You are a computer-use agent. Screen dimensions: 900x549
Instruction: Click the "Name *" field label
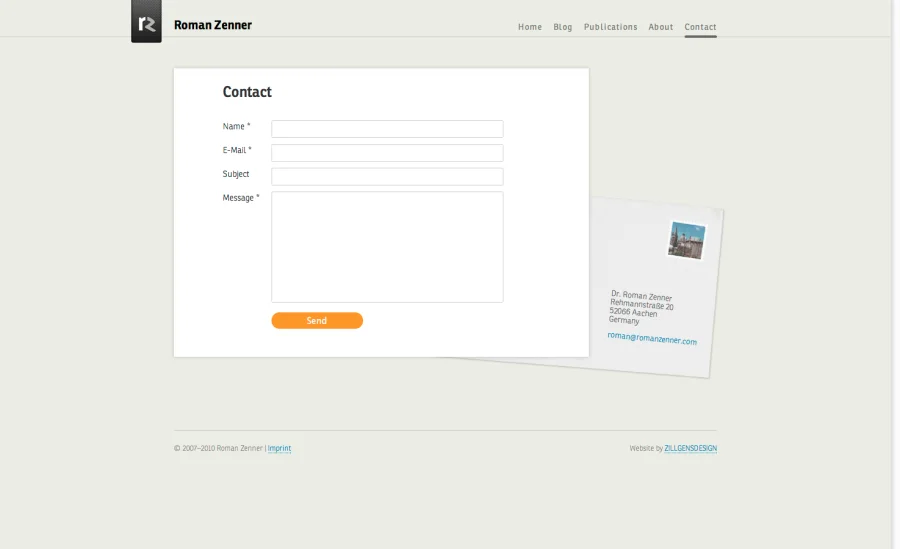(x=236, y=127)
